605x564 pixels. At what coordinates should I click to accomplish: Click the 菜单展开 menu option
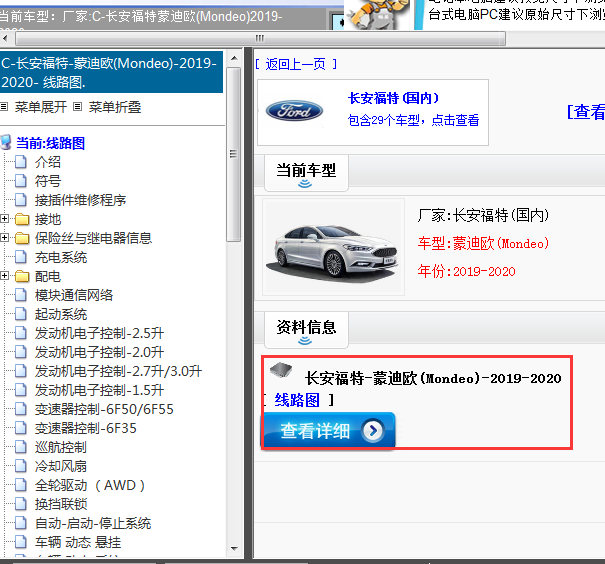click(41, 107)
